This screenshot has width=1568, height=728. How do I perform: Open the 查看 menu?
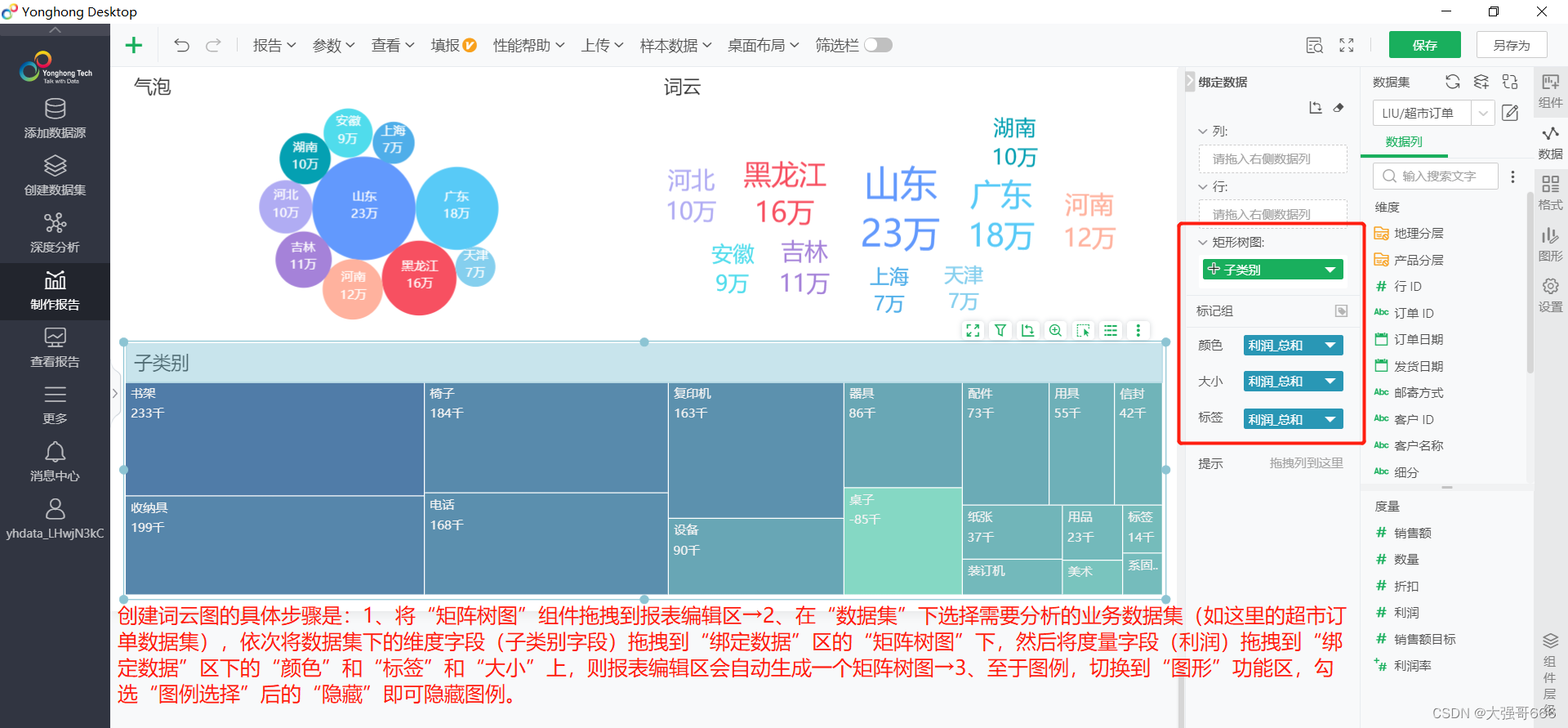393,46
